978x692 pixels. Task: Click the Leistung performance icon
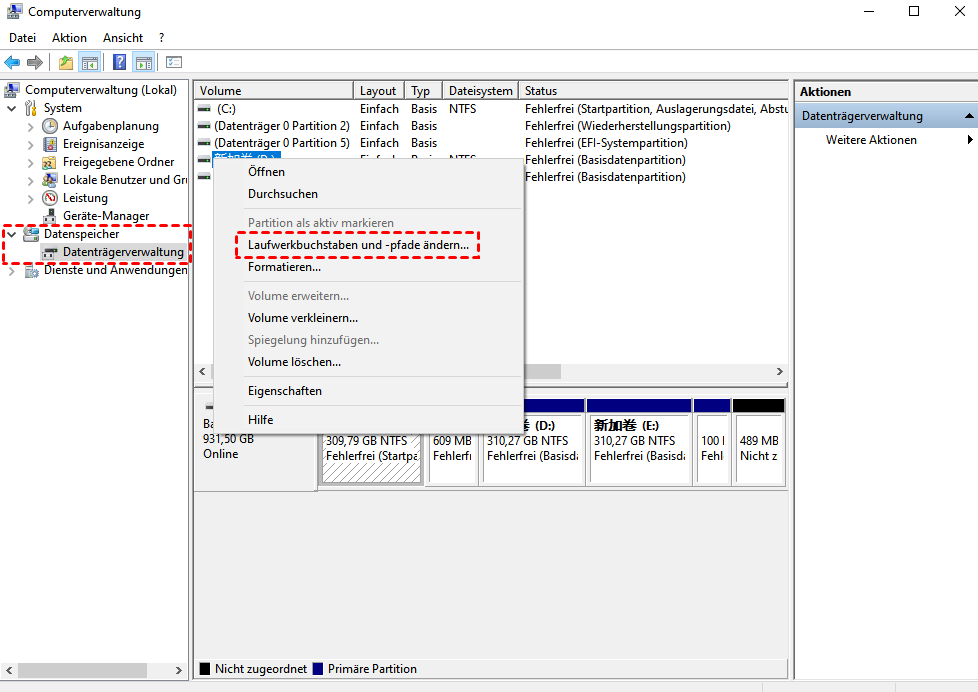[50, 198]
